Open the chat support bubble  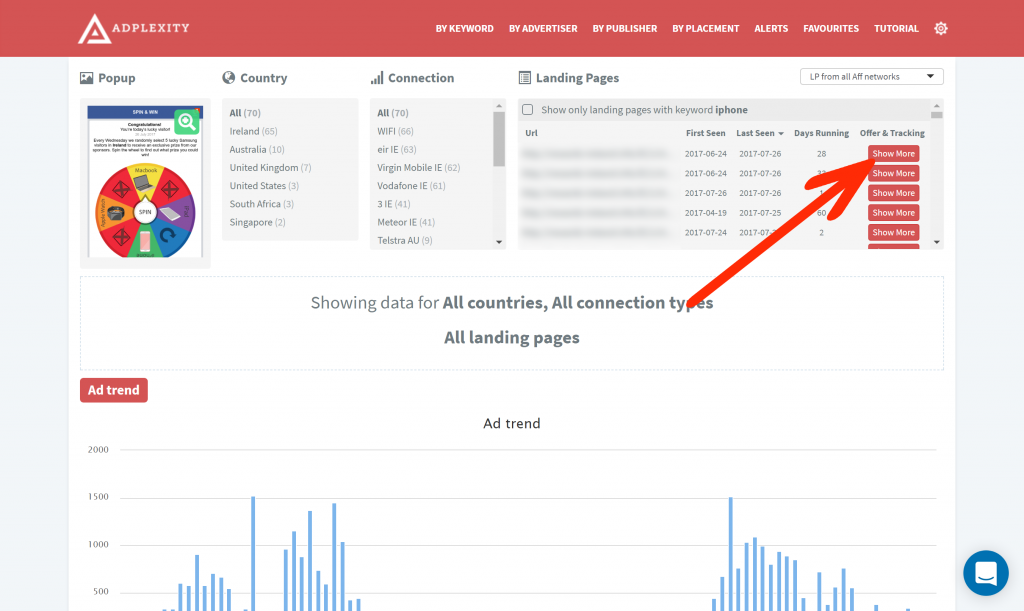(985, 573)
